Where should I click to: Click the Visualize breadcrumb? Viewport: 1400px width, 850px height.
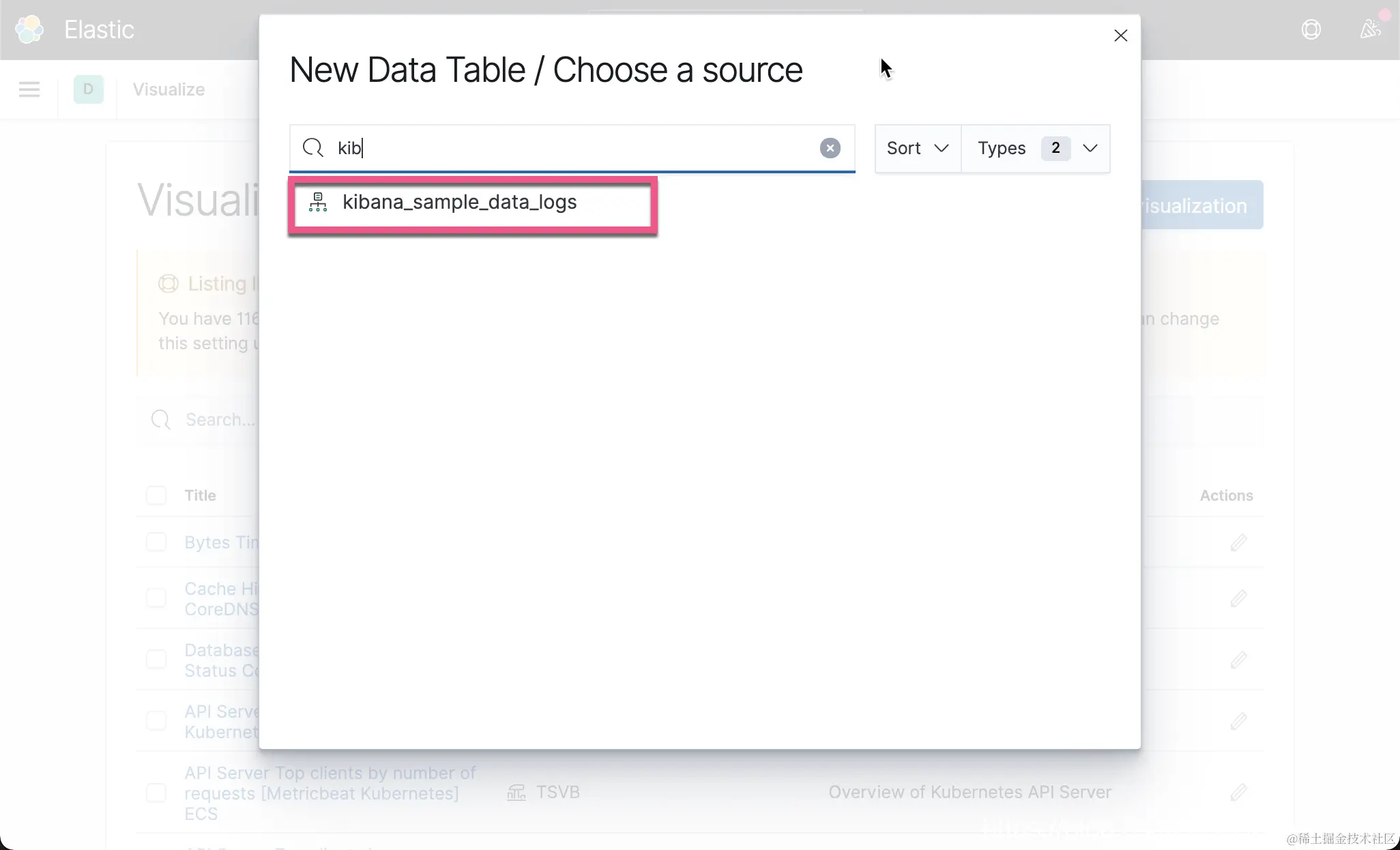pos(169,89)
